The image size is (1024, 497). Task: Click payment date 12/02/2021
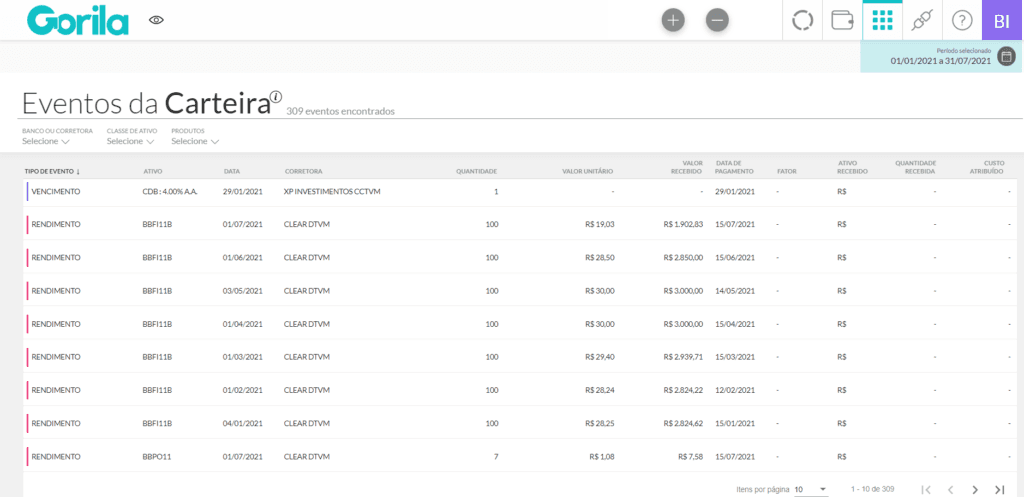point(735,390)
